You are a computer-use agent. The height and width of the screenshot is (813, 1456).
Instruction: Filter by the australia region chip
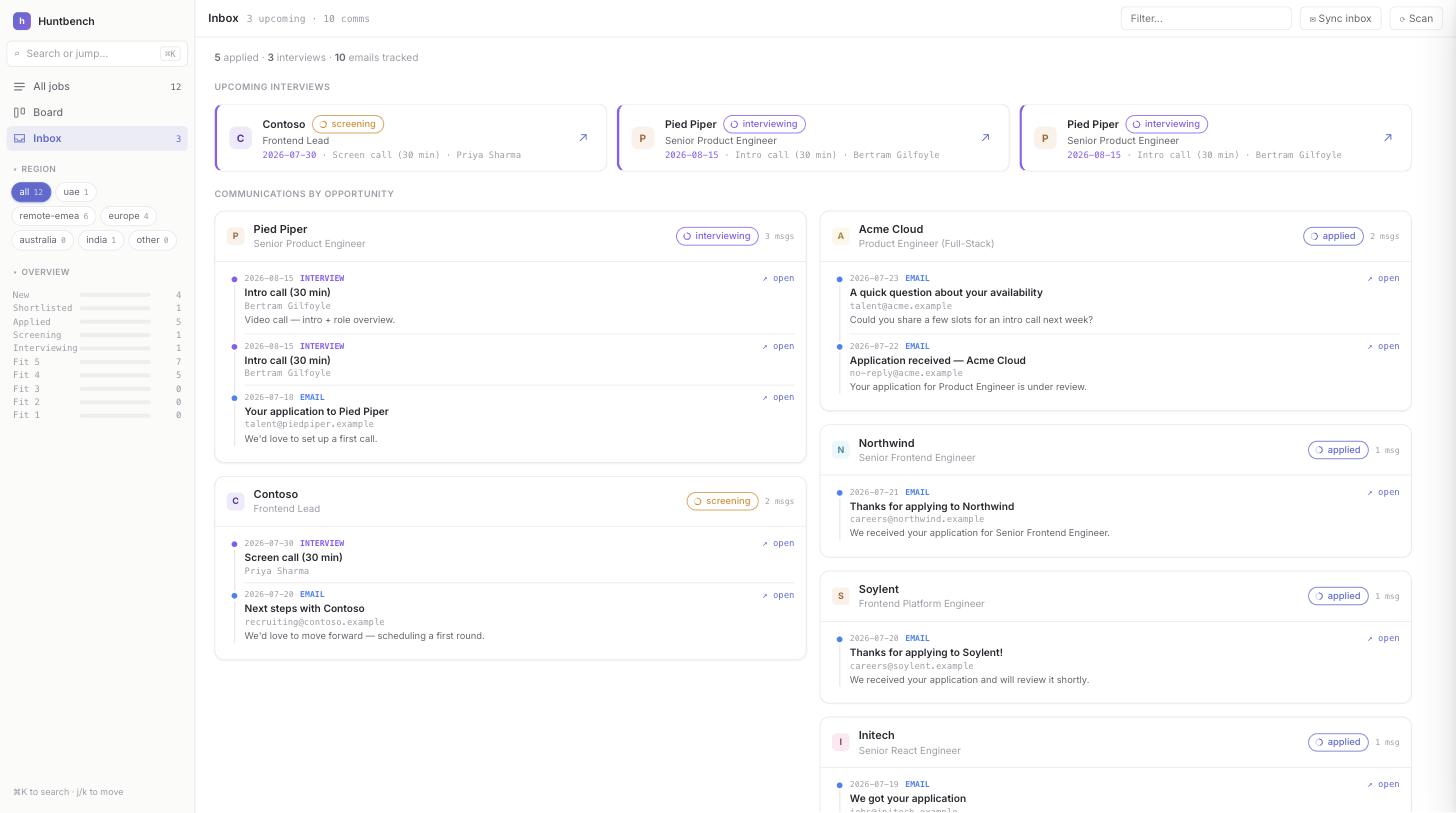click(42, 240)
